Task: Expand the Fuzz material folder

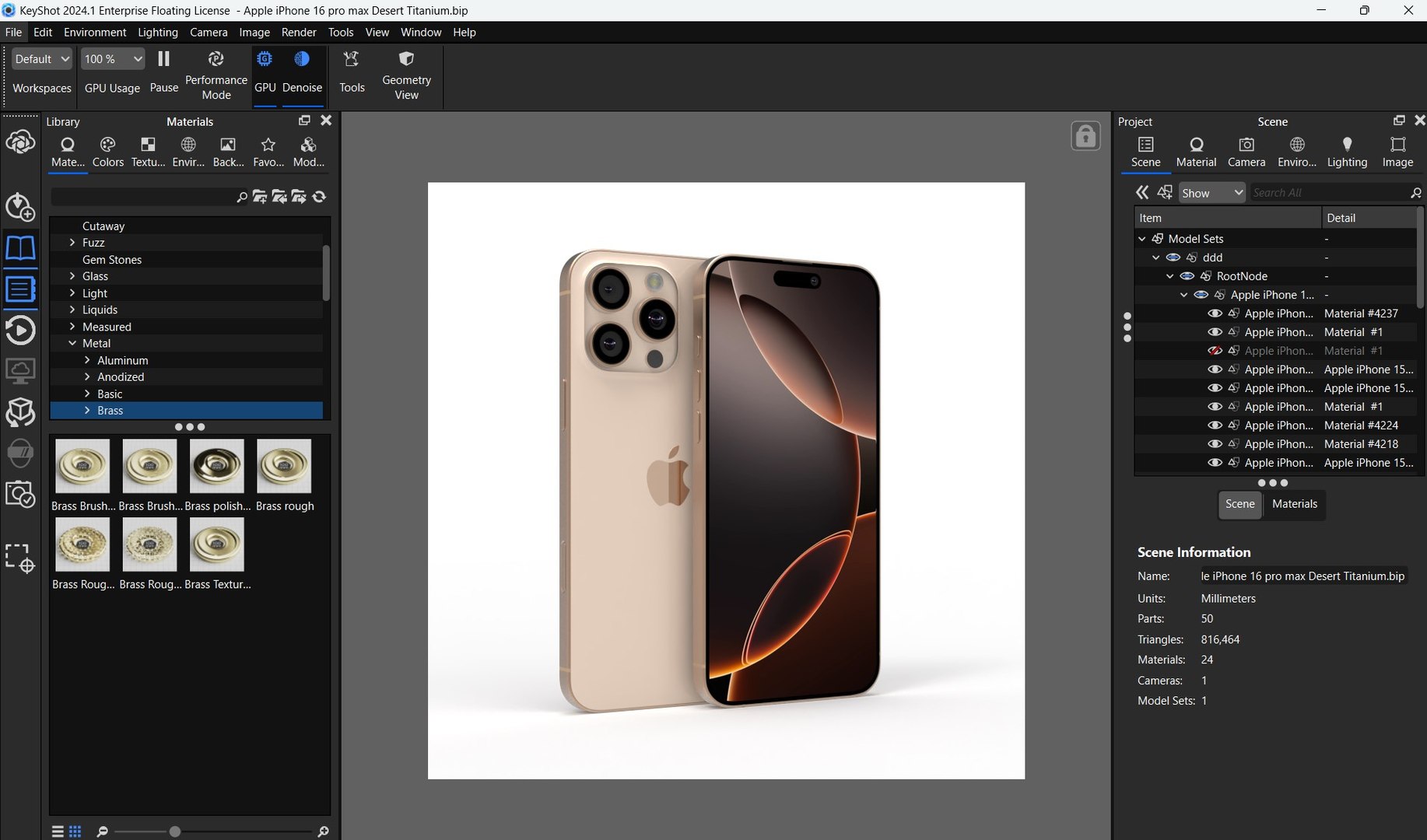Action: point(72,243)
